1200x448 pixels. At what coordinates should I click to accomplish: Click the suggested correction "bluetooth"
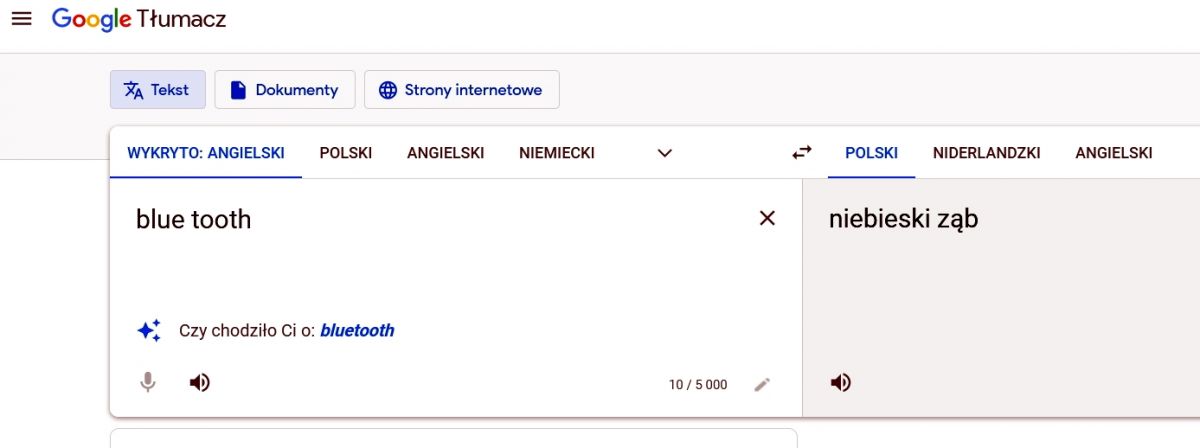pyautogui.click(x=357, y=330)
